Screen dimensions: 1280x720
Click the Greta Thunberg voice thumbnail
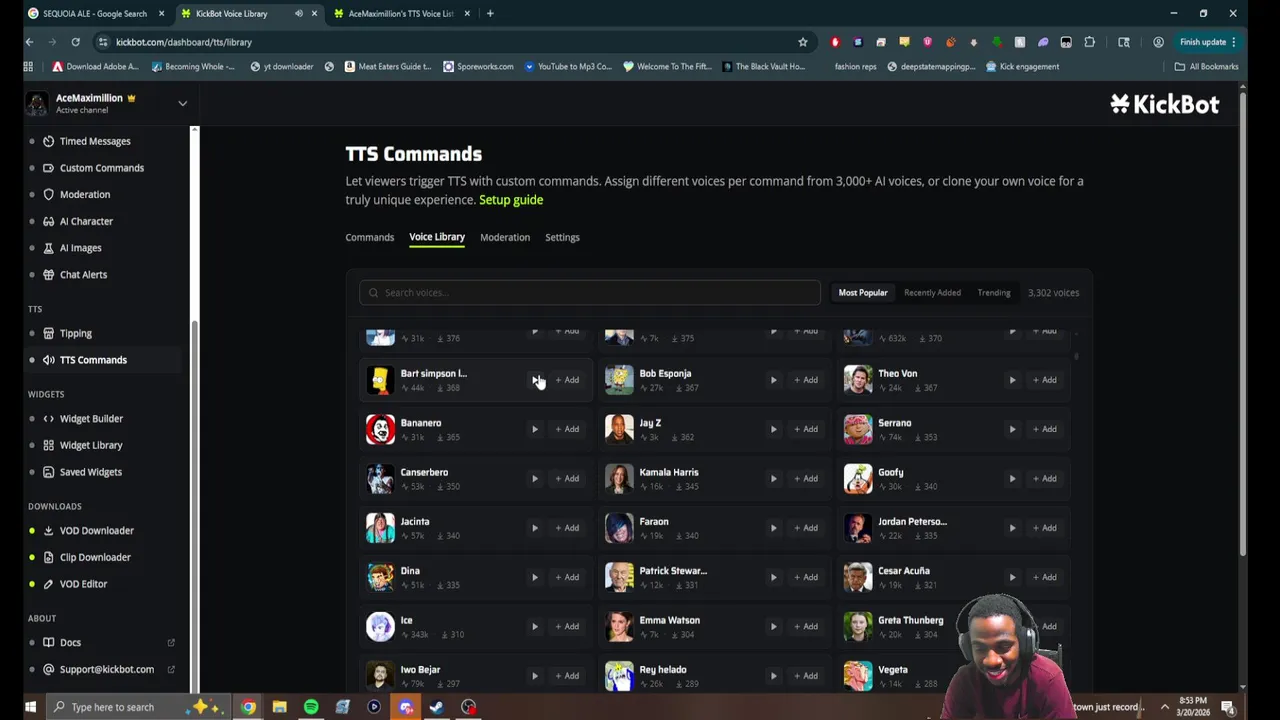pos(858,627)
